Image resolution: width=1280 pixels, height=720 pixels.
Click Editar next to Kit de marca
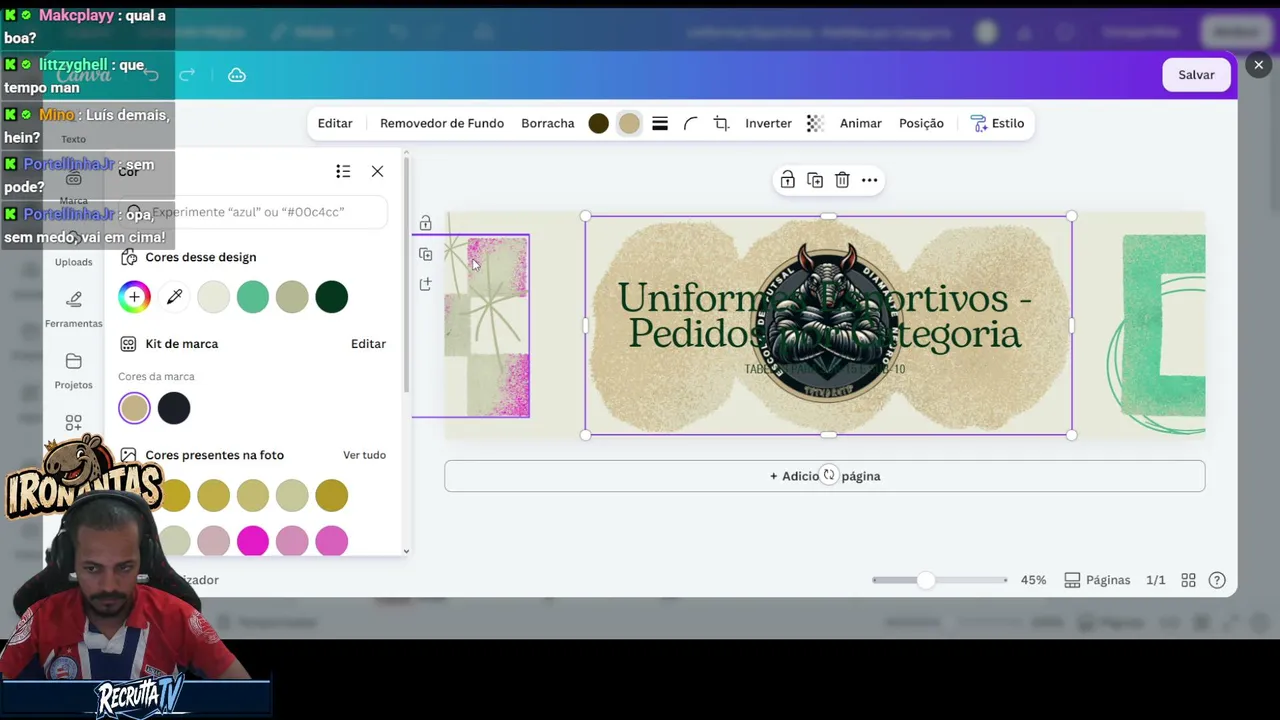[368, 344]
